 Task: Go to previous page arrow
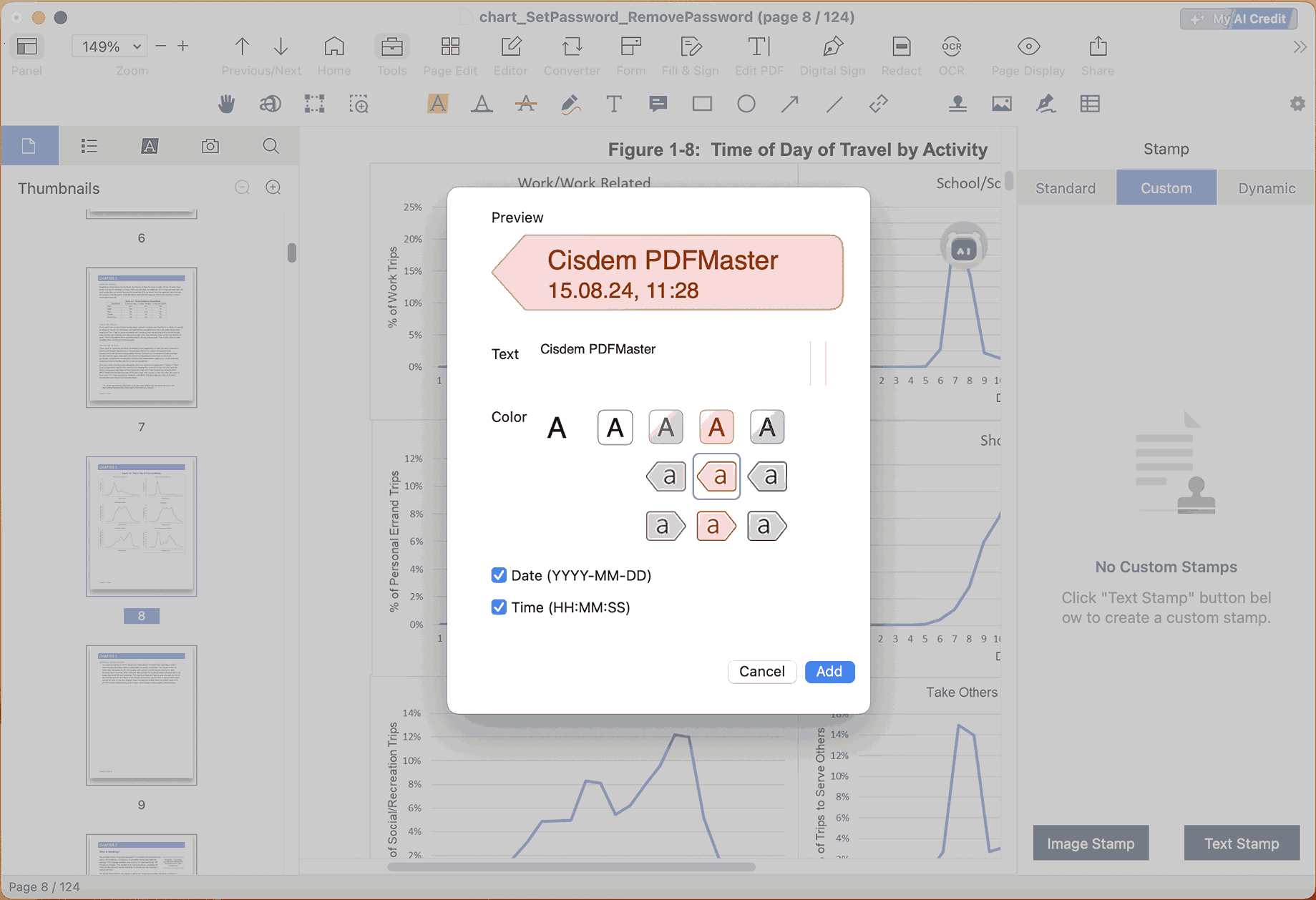242,47
